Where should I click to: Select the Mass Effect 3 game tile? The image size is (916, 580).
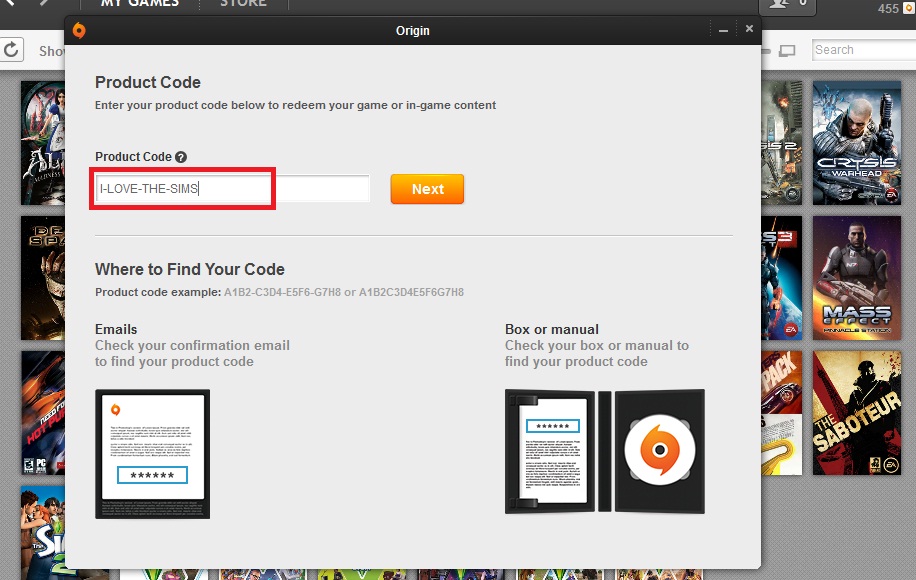tap(782, 278)
